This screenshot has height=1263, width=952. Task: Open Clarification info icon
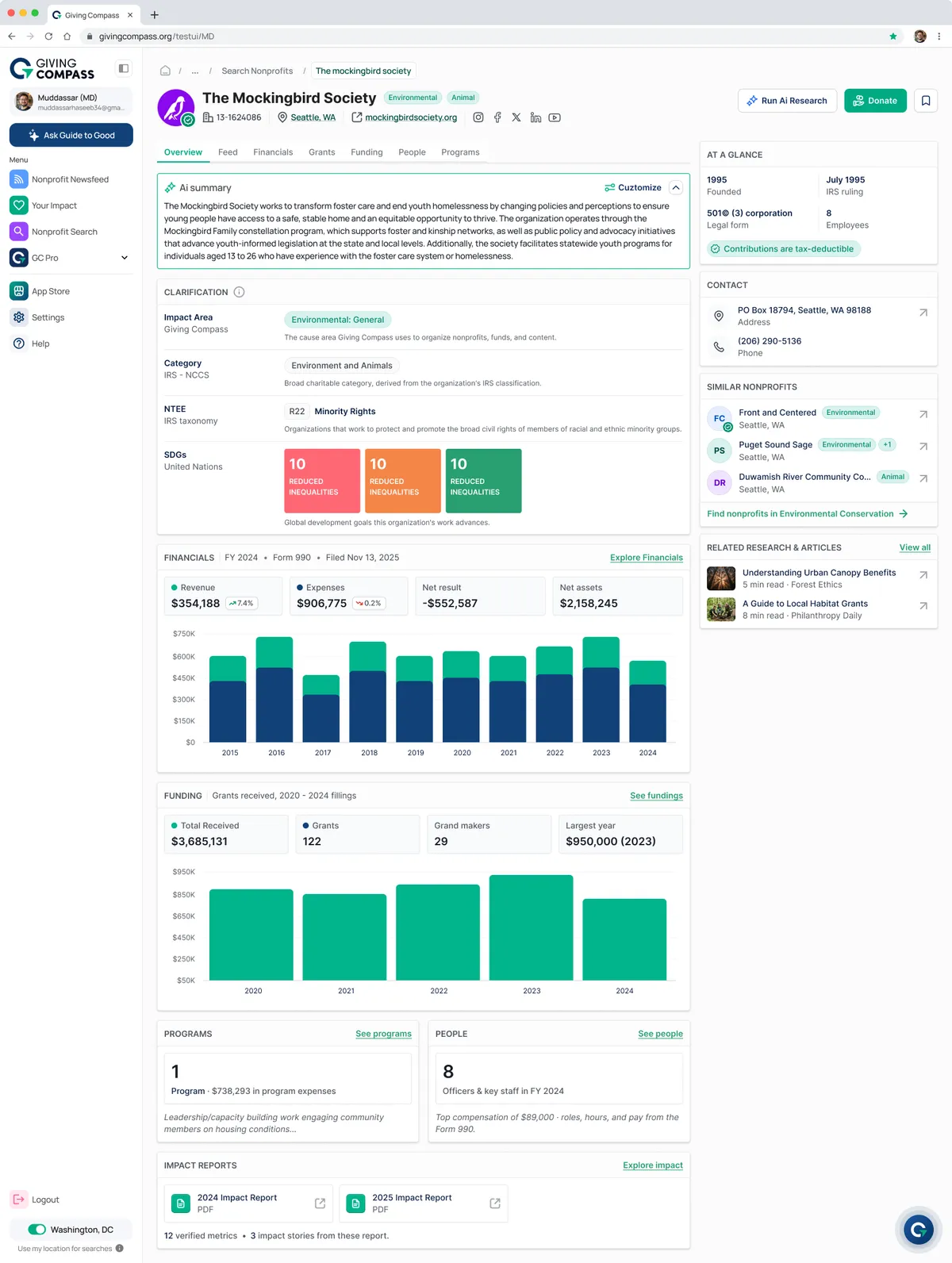pyautogui.click(x=239, y=292)
